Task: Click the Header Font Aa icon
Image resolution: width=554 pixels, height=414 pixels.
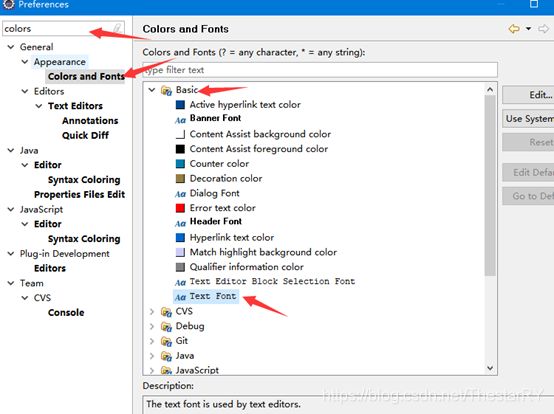Action: click(180, 223)
